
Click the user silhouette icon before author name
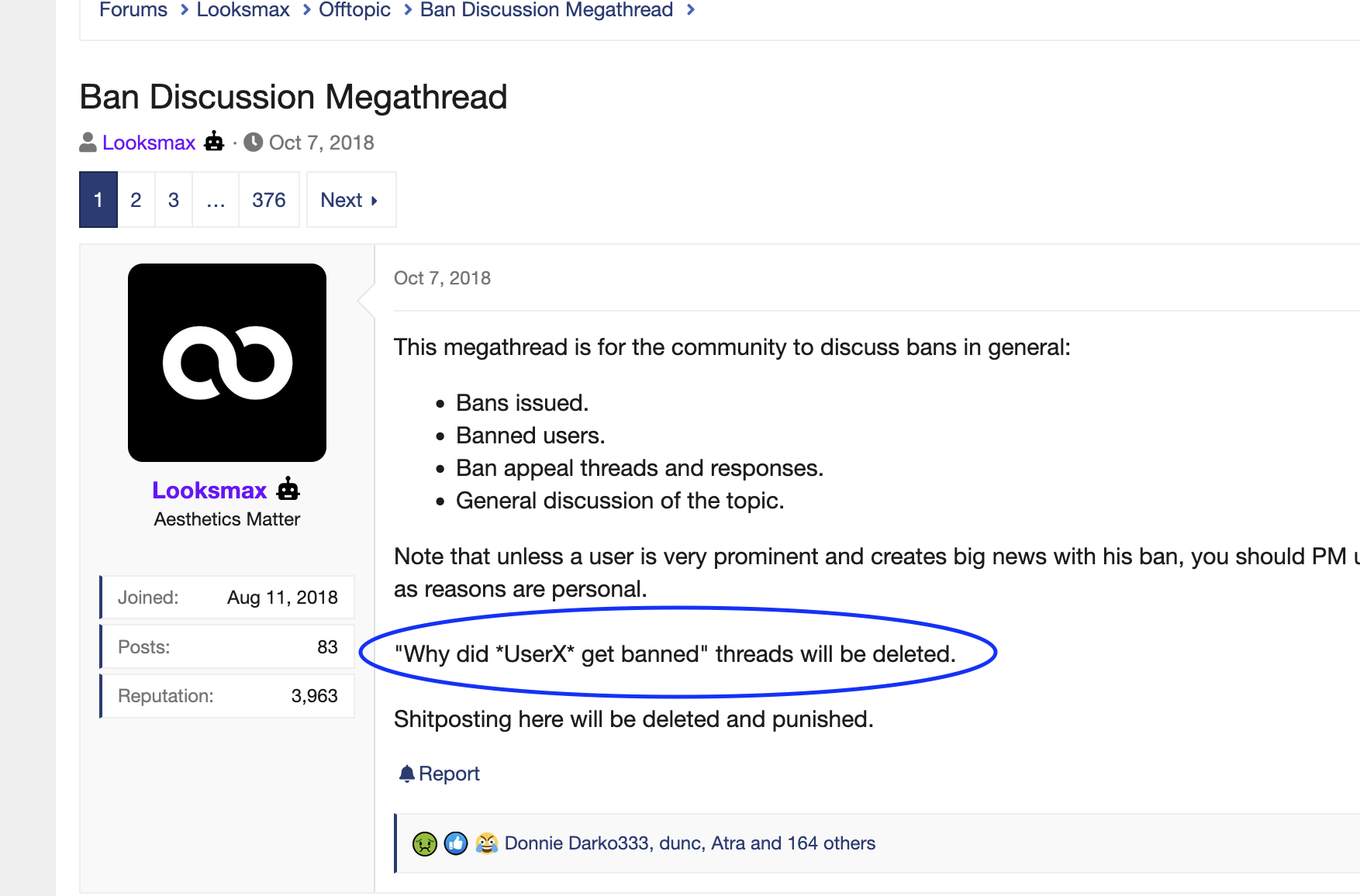[x=88, y=143]
